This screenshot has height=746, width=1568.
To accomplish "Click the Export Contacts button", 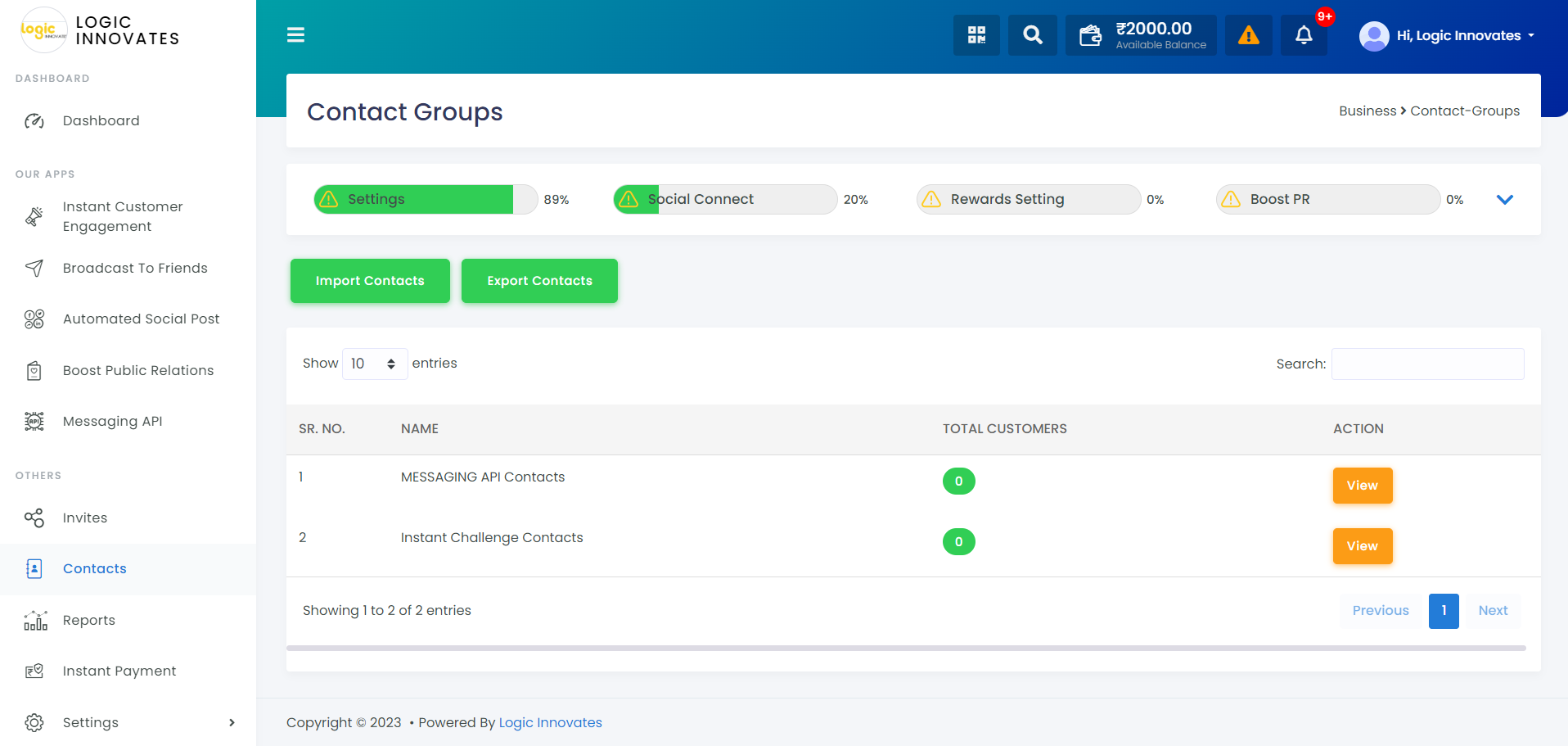I will coord(539,281).
